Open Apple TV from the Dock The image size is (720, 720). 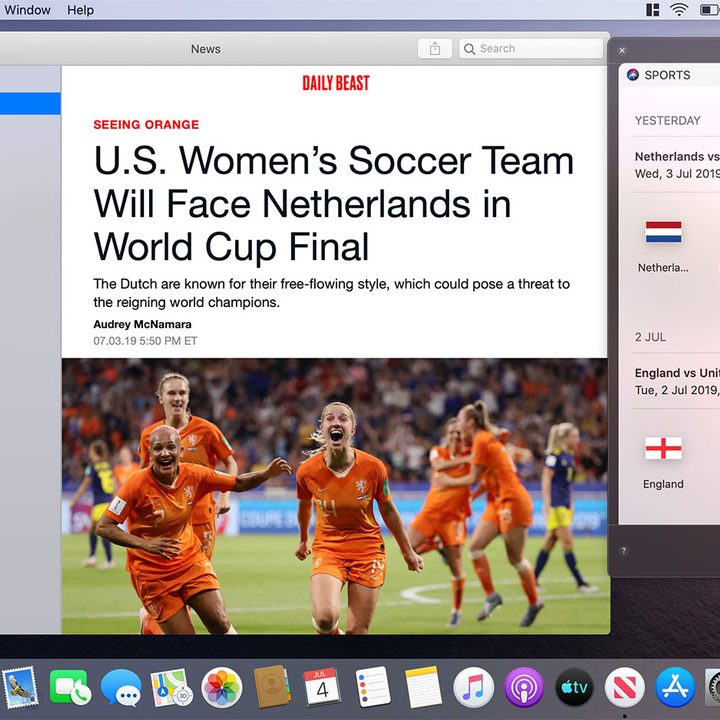coord(574,687)
